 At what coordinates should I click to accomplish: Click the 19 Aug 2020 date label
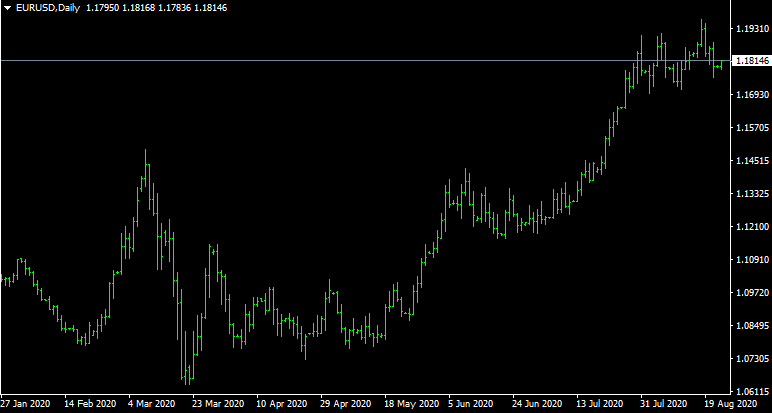[x=730, y=404]
